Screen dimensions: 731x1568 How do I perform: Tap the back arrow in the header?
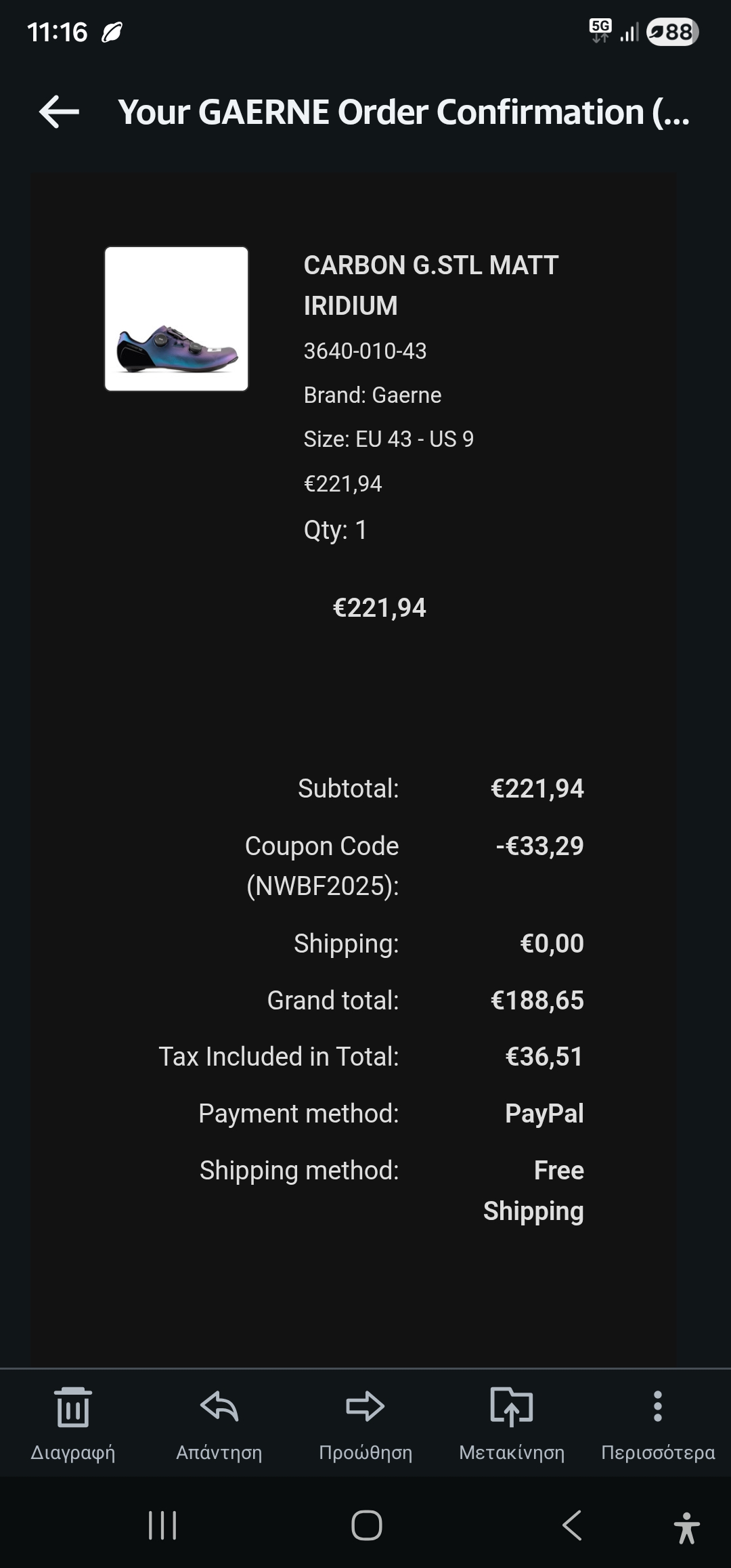coord(59,112)
